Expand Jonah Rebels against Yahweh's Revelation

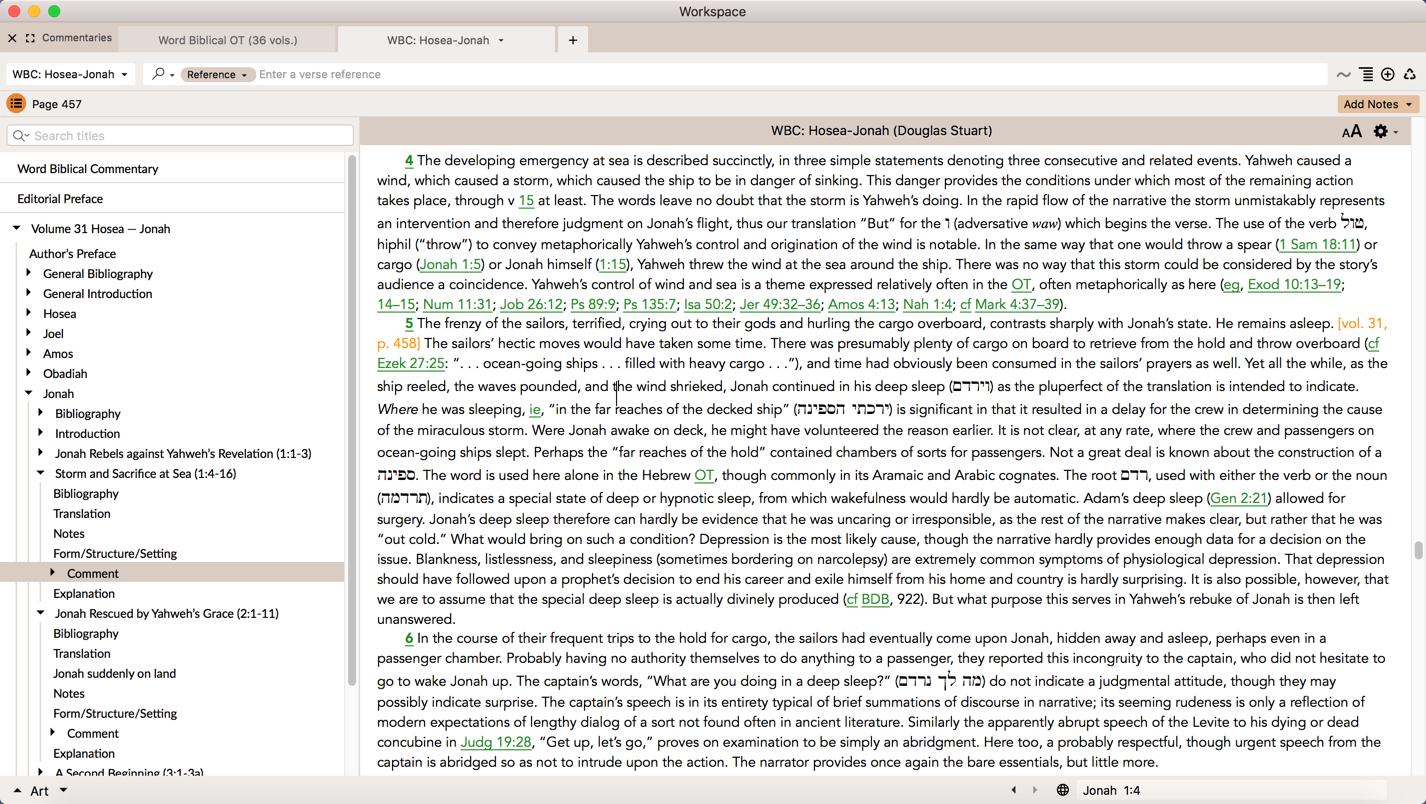click(41, 453)
